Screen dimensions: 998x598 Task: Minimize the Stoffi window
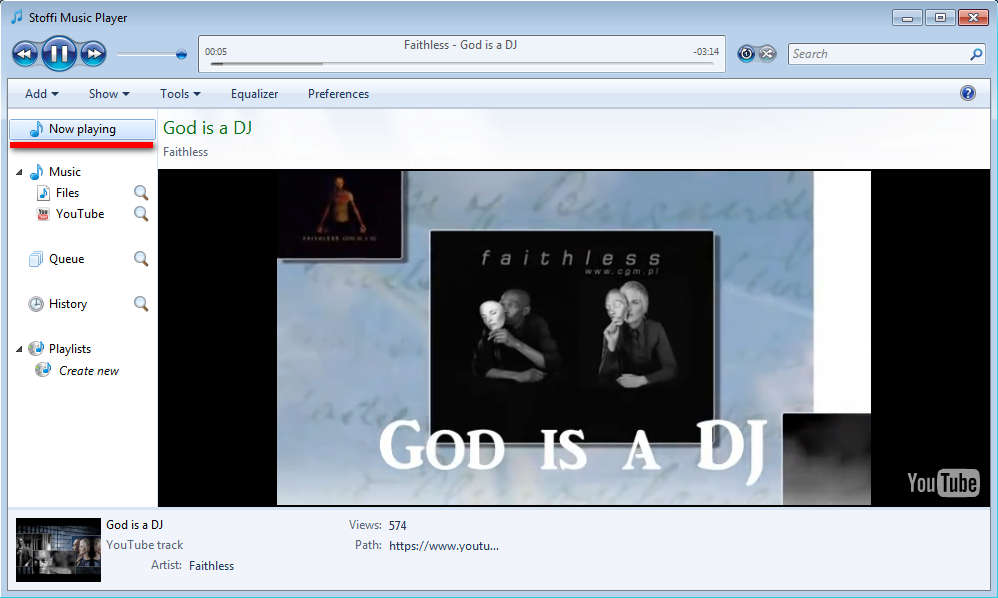(x=907, y=18)
